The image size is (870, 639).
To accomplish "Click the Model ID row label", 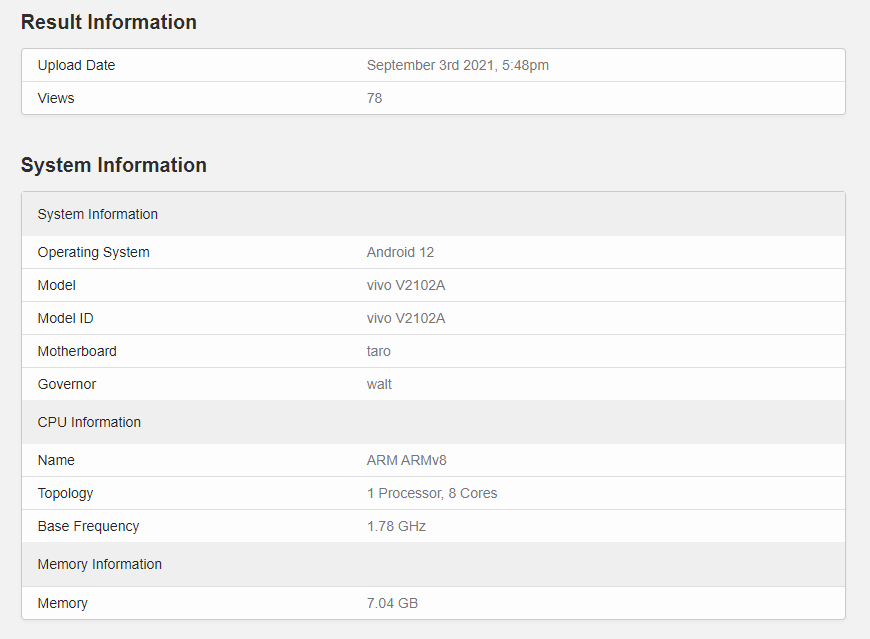I will point(65,318).
